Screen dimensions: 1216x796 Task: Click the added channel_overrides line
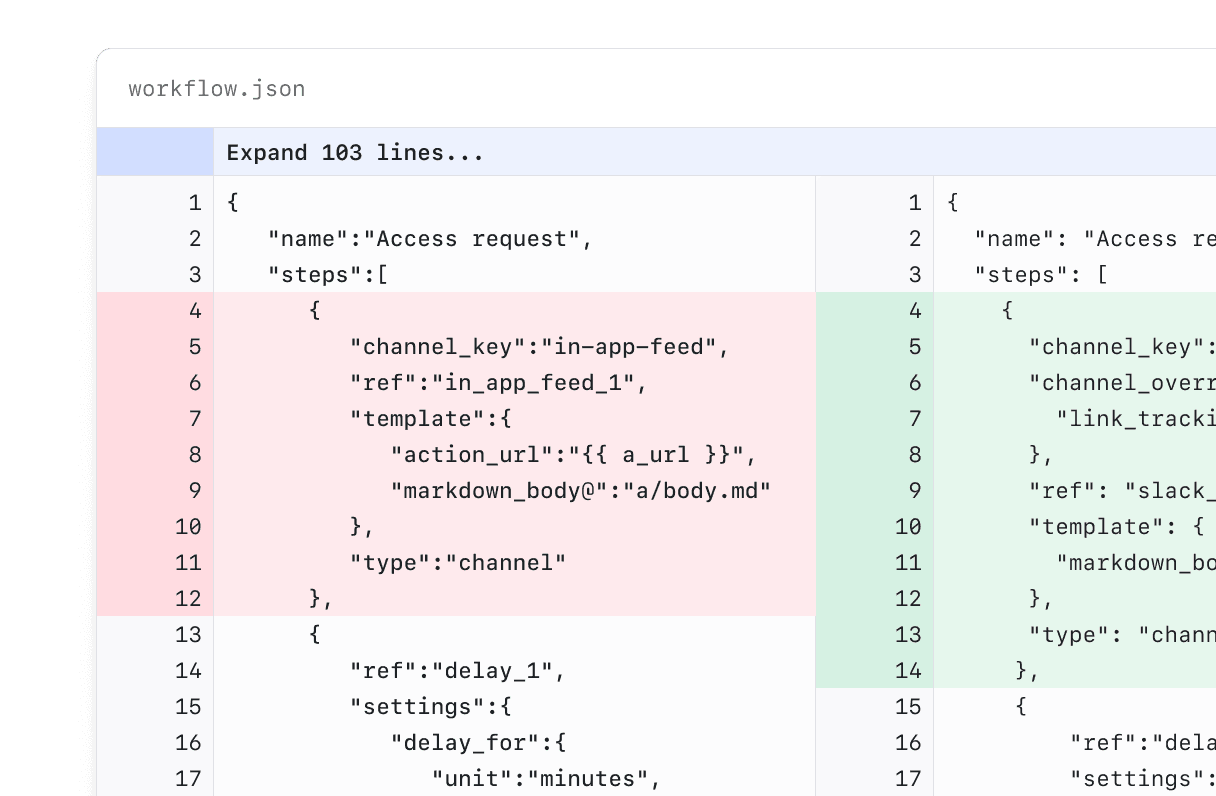[1120, 383]
